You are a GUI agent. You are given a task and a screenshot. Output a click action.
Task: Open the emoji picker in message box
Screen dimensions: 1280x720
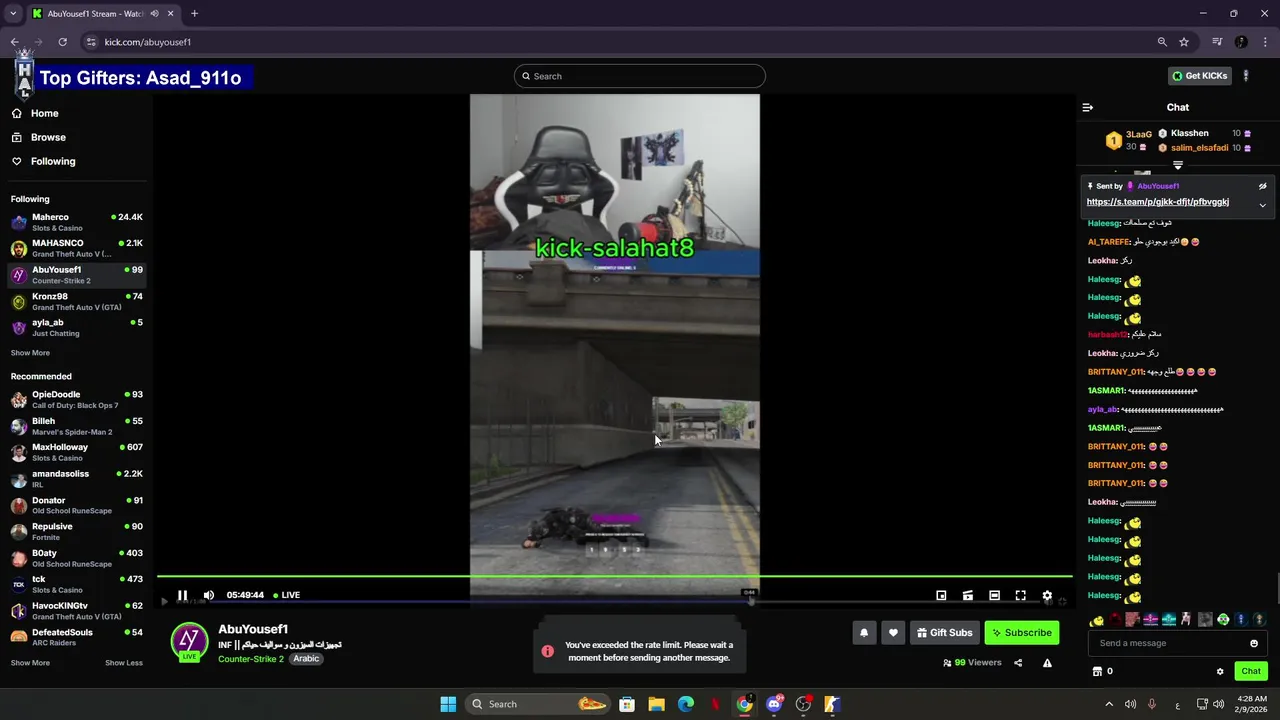pos(1254,643)
